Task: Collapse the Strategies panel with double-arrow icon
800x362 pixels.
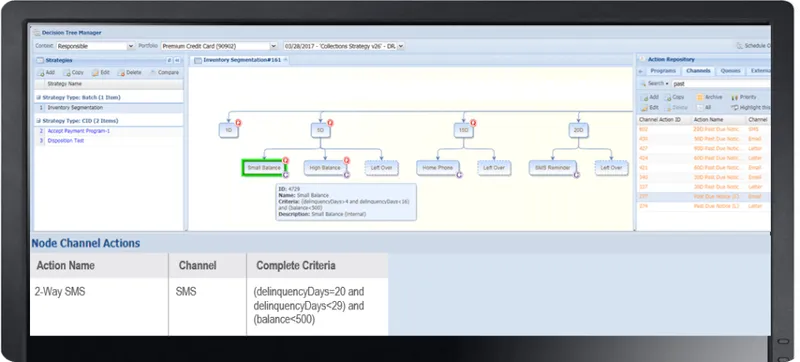Action: click(177, 60)
